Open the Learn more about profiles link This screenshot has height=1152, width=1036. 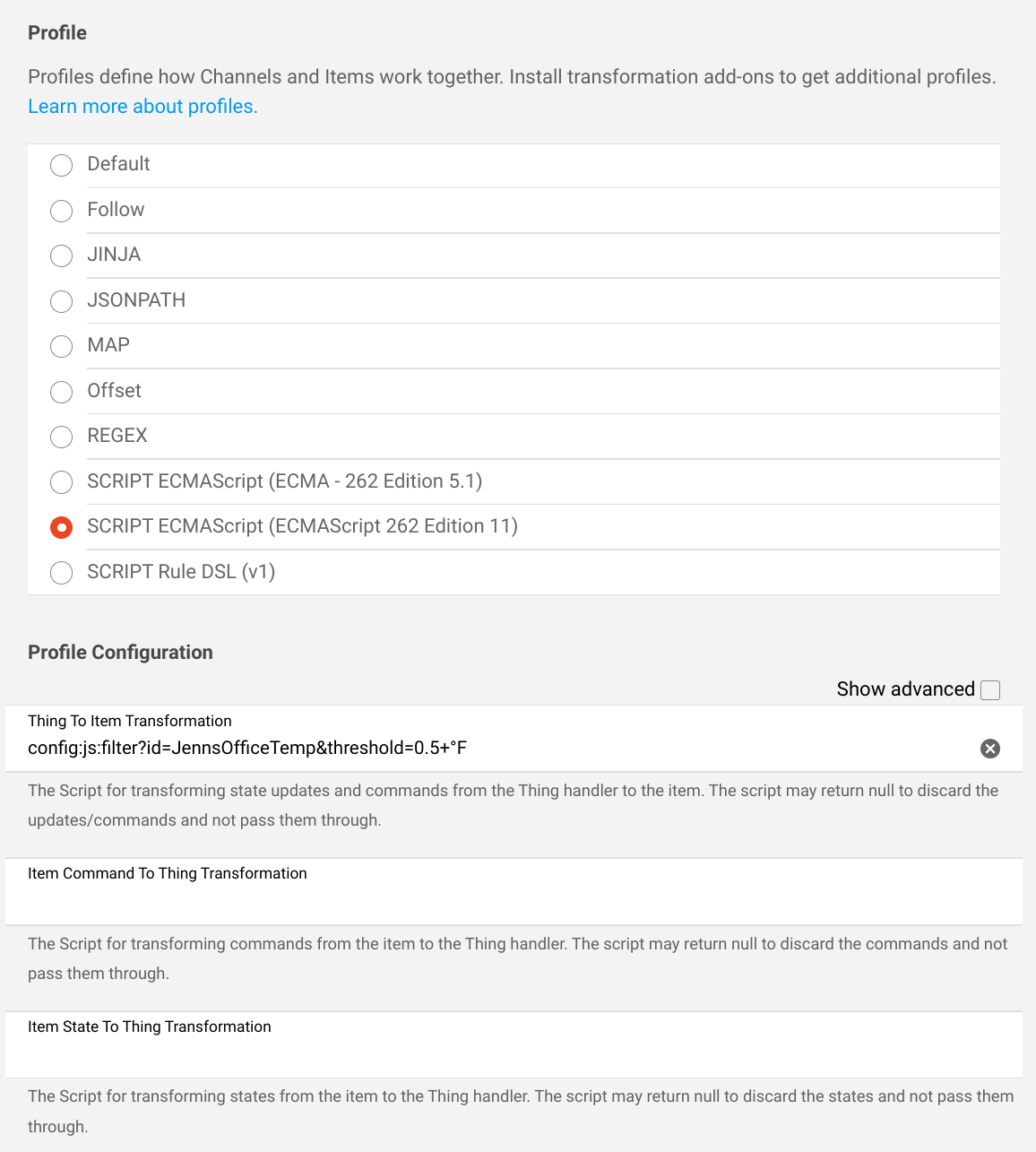142,107
